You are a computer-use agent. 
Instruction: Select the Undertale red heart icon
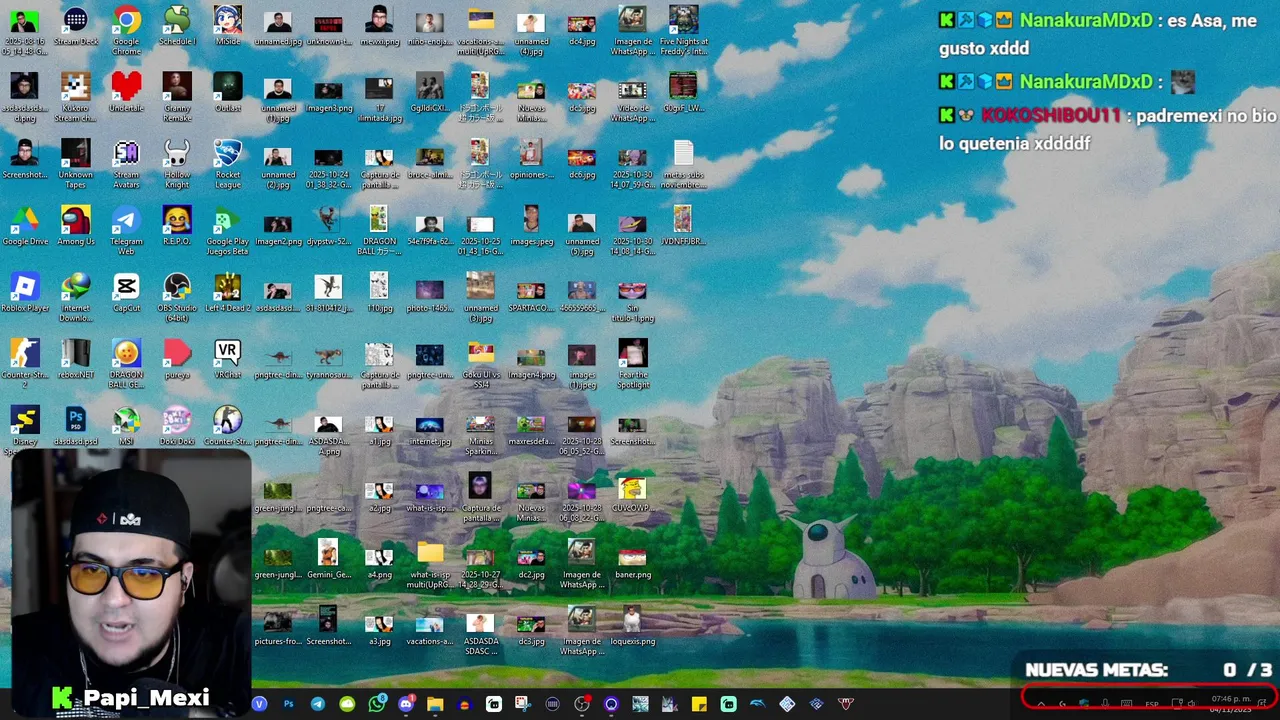pos(126,92)
